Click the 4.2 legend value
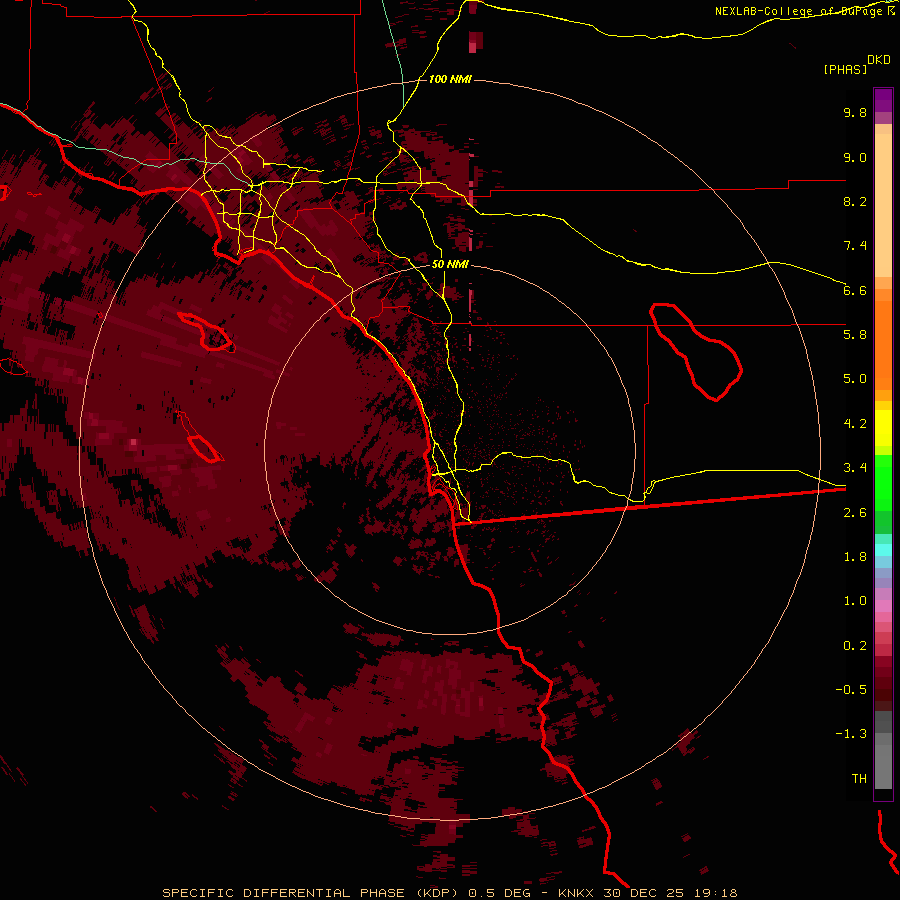900x900 pixels. (x=855, y=424)
